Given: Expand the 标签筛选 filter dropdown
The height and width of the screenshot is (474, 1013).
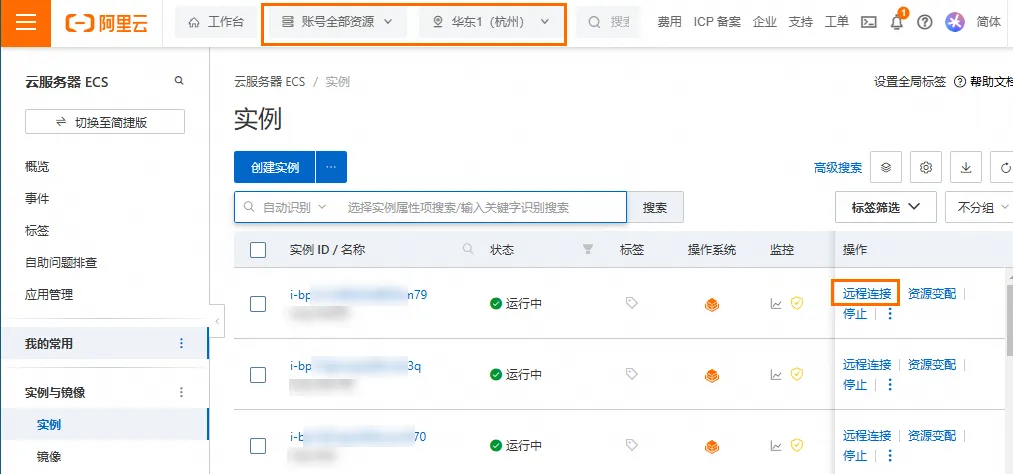Looking at the screenshot, I should point(885,207).
